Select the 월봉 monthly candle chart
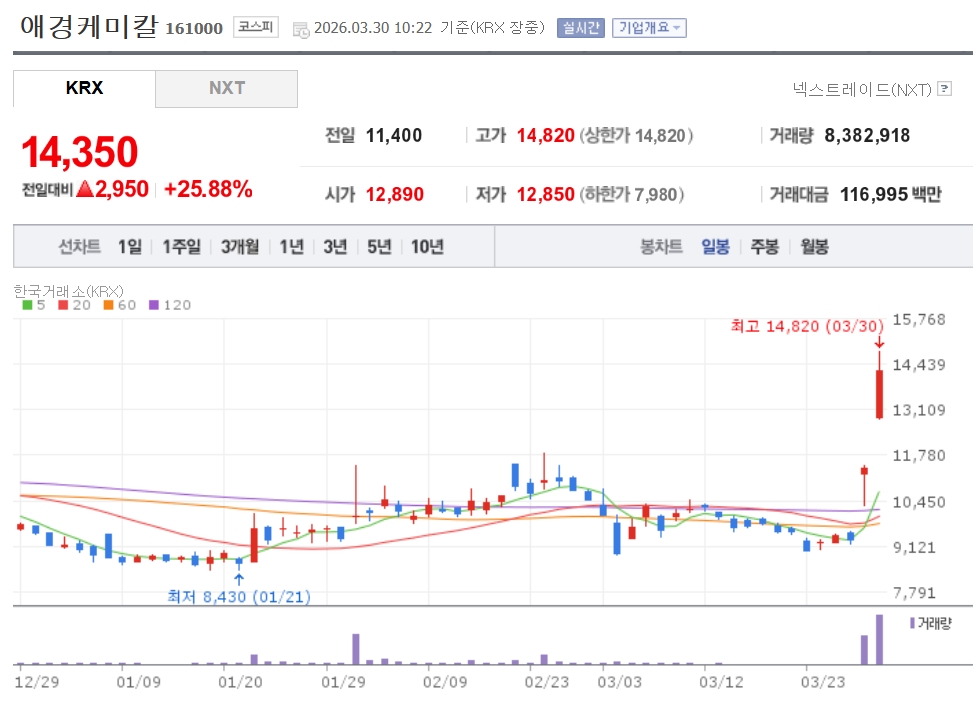973x712 pixels. click(x=814, y=246)
